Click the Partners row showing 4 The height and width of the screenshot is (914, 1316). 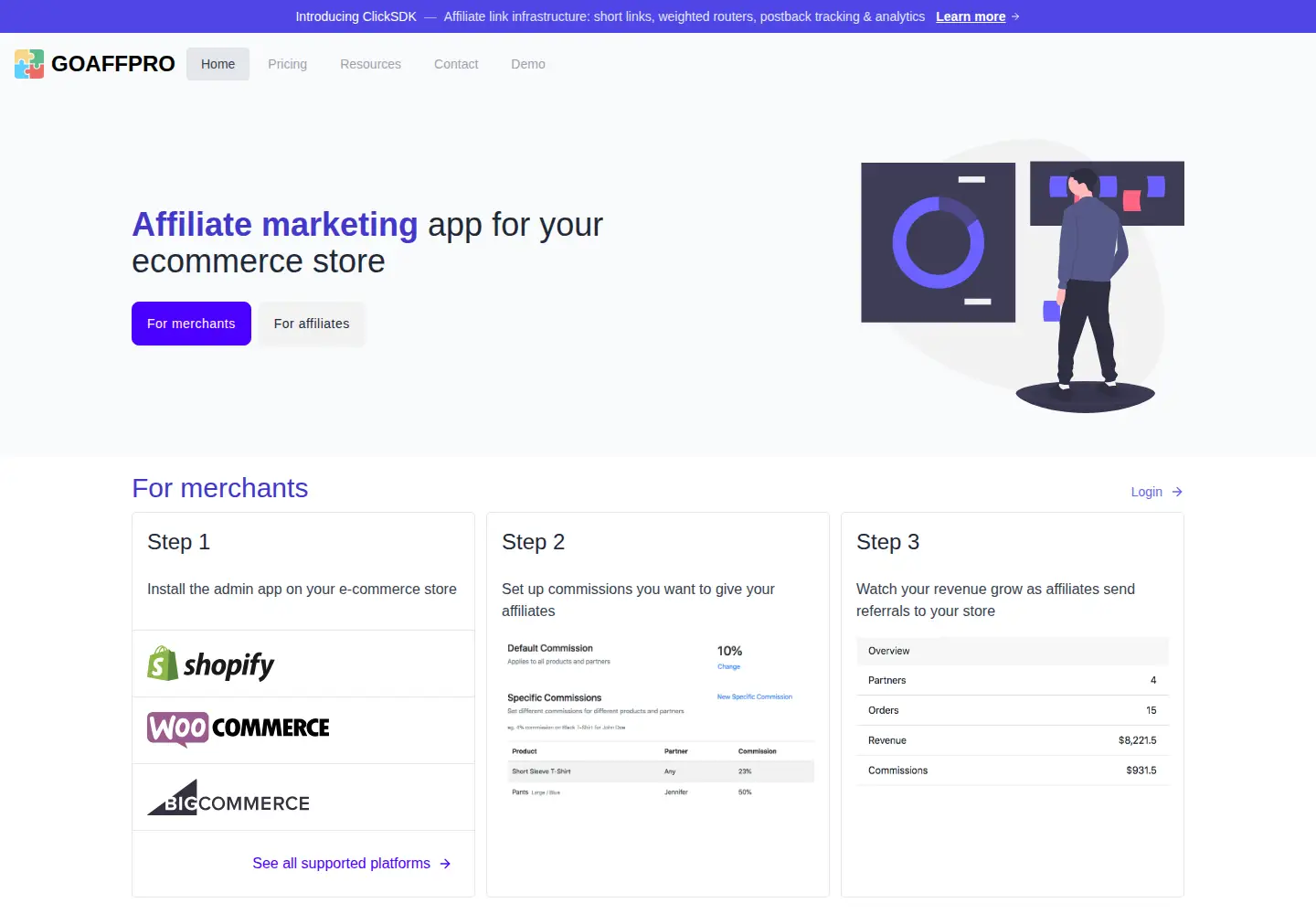pos(1013,680)
